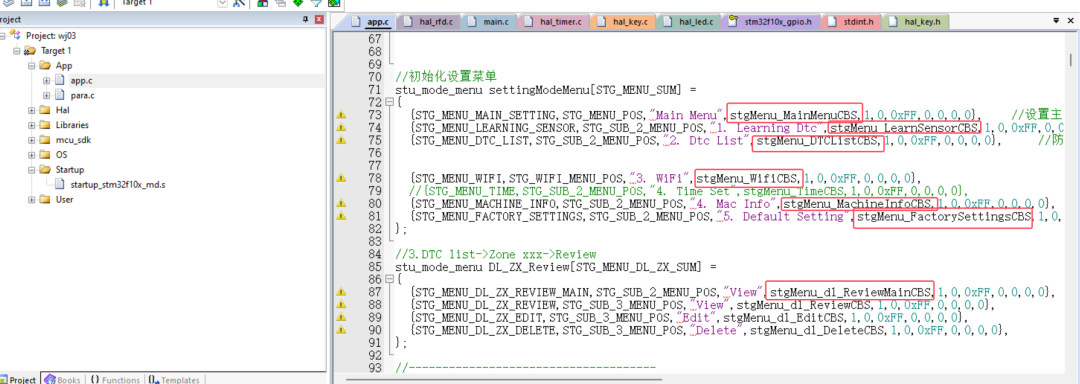Click the warning icon on line 87
Image resolution: width=1080 pixels, height=384 pixels.
pyautogui.click(x=340, y=292)
